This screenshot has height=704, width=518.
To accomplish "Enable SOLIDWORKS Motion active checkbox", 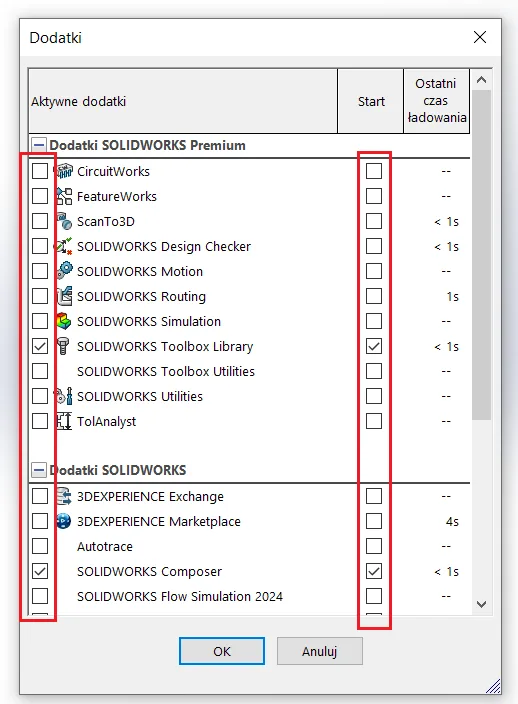I will [40, 271].
